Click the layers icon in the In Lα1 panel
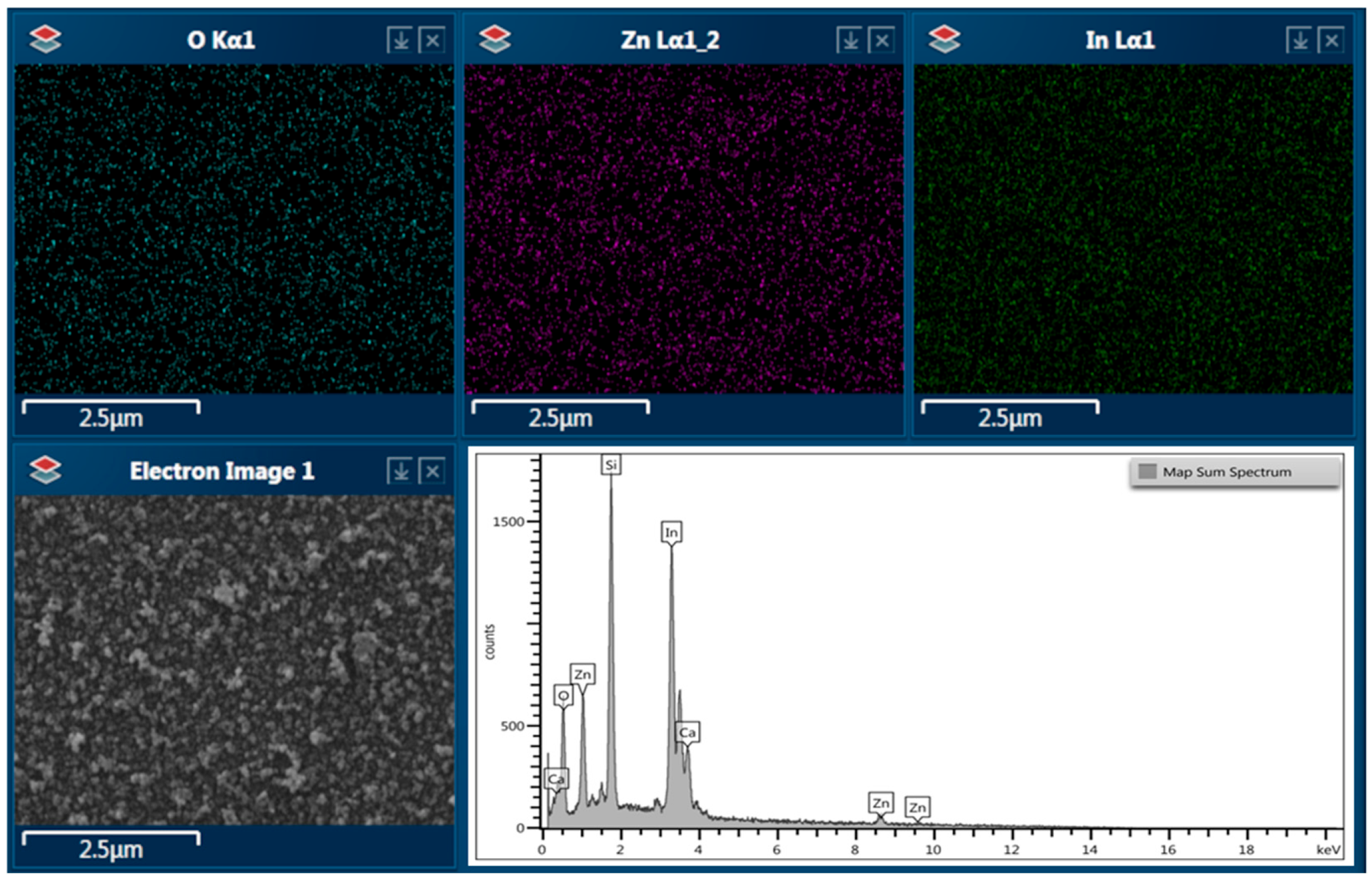Viewport: 1372px width, 881px height. point(944,39)
